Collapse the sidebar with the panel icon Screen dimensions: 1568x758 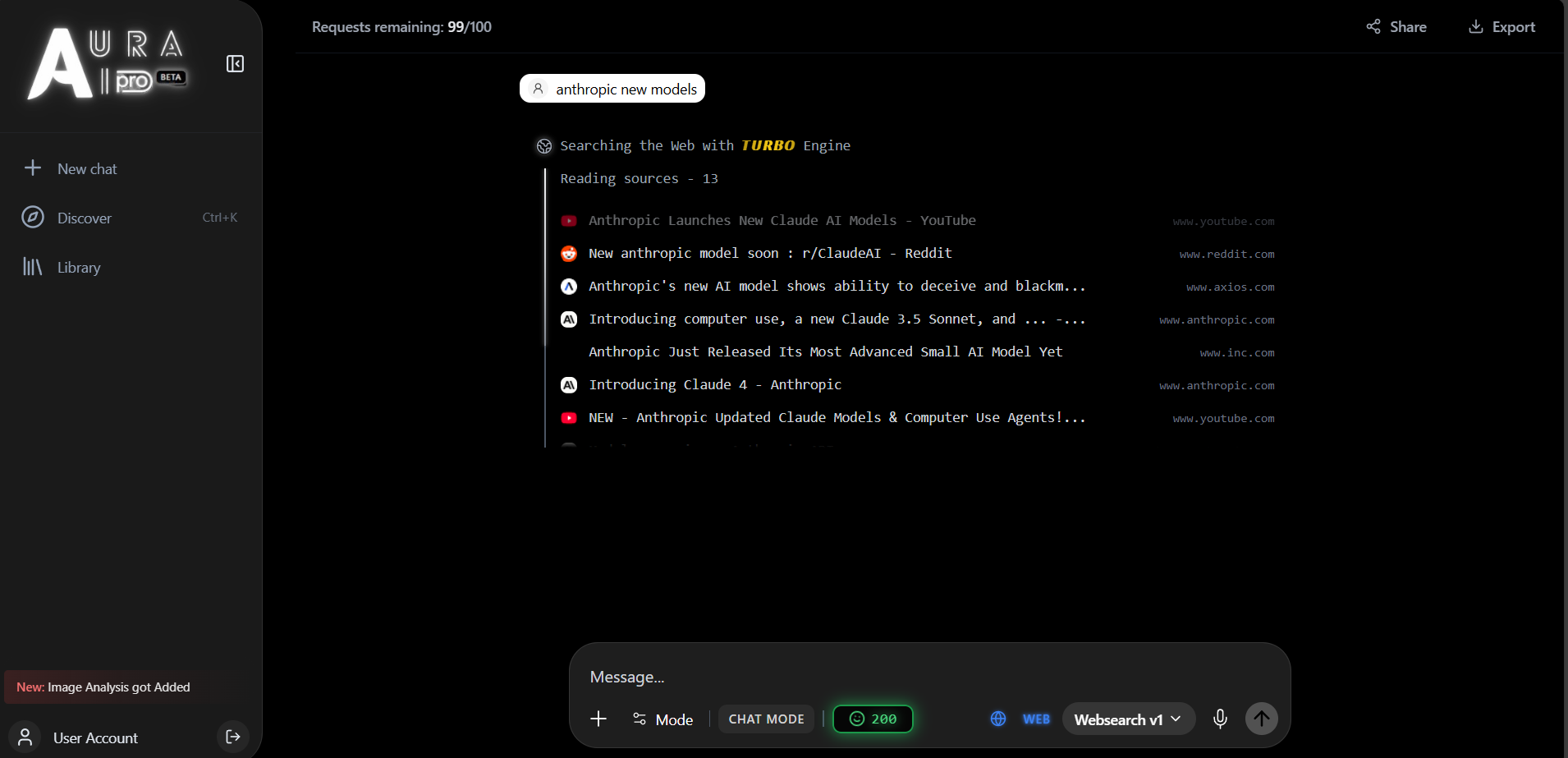pos(235,64)
